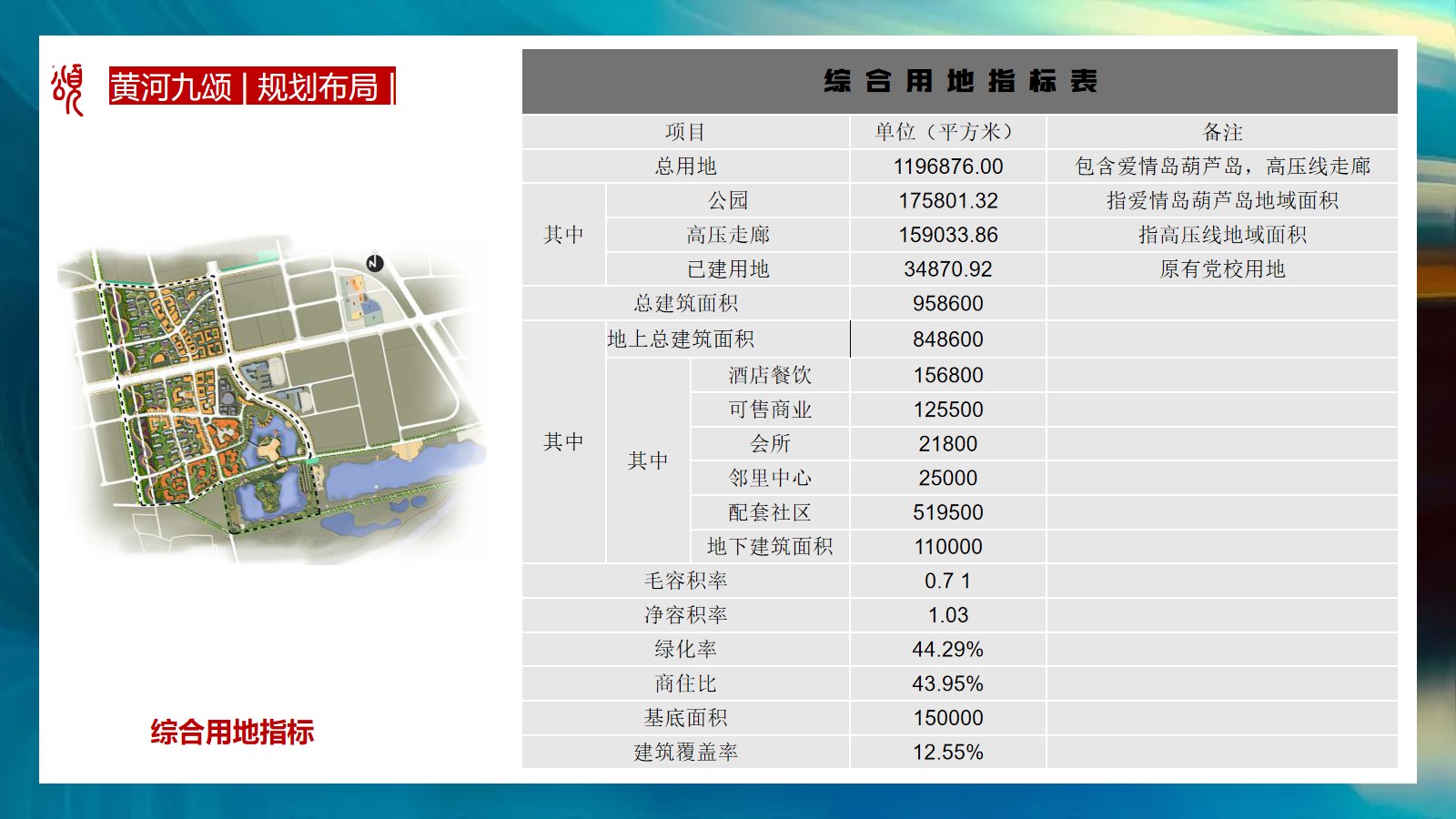The image size is (1456, 819).
Task: Click the 净容积率 row label
Action: tap(685, 615)
